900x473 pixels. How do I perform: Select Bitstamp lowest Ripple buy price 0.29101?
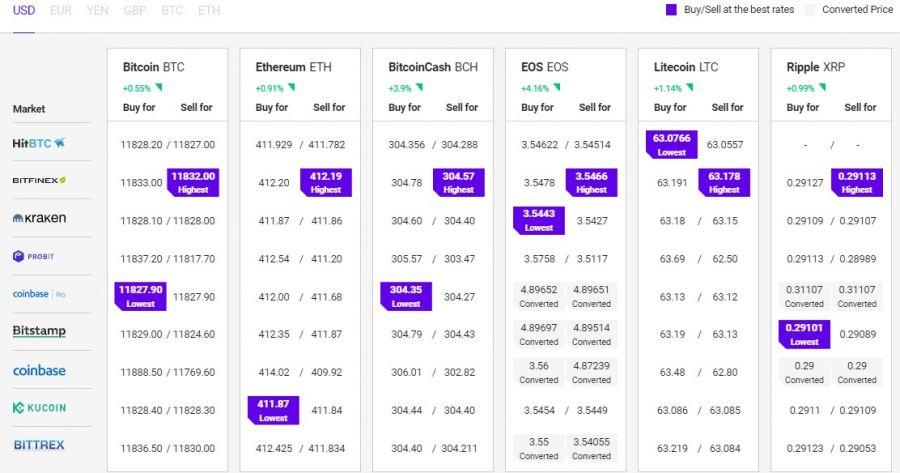[x=804, y=334]
